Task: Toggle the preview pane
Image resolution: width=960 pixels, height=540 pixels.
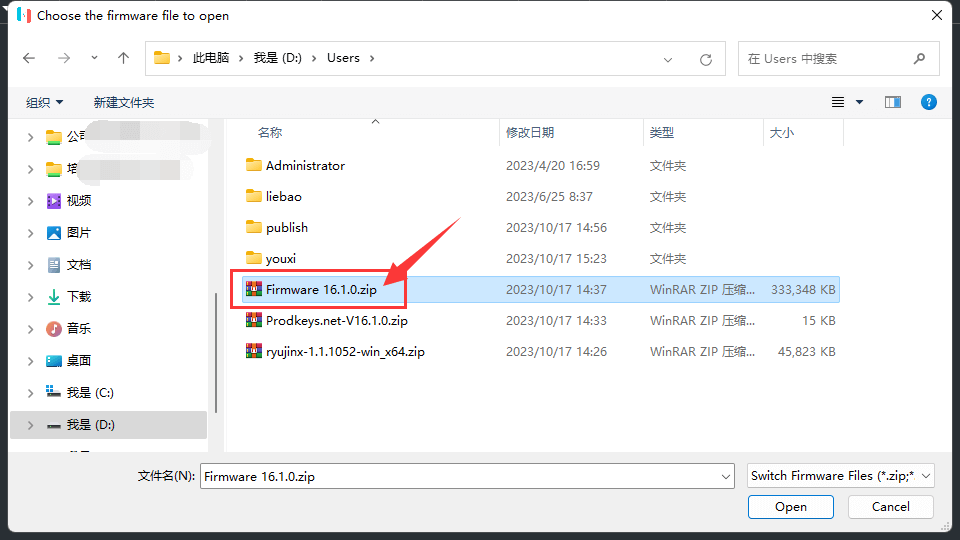Action: (x=893, y=102)
